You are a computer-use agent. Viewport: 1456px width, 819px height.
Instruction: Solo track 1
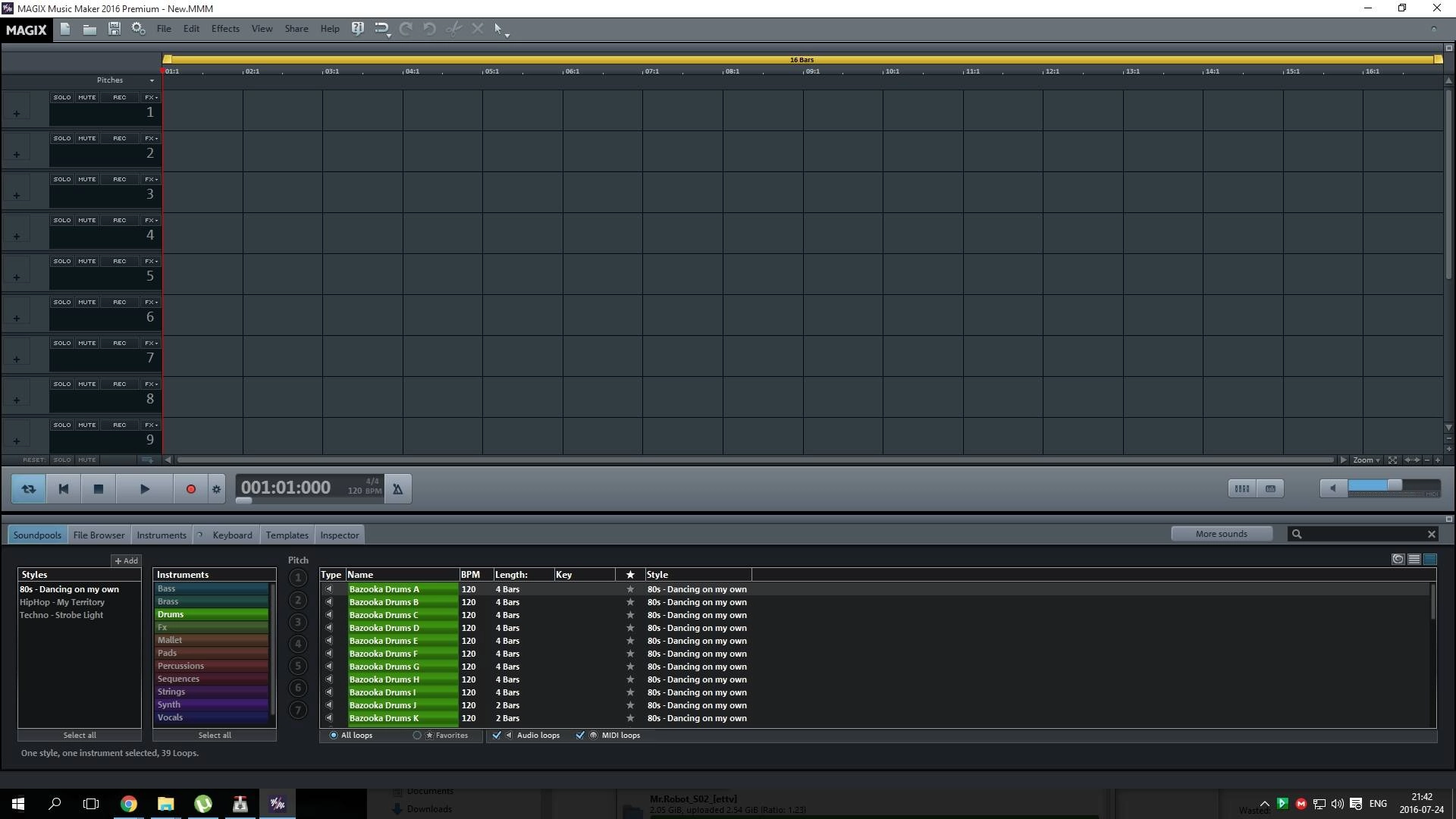[62, 98]
